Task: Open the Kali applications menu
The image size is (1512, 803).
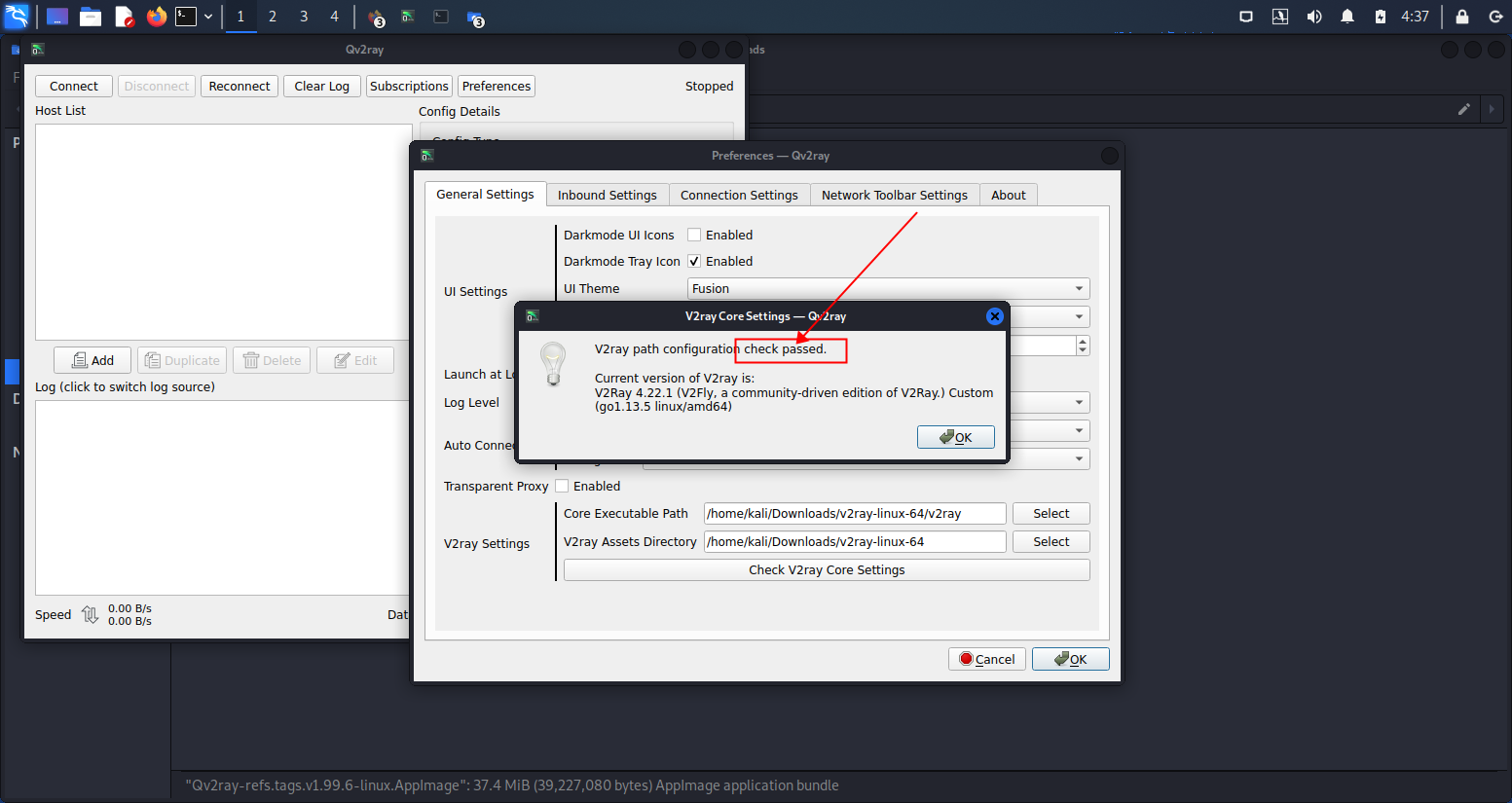Action: tap(17, 16)
